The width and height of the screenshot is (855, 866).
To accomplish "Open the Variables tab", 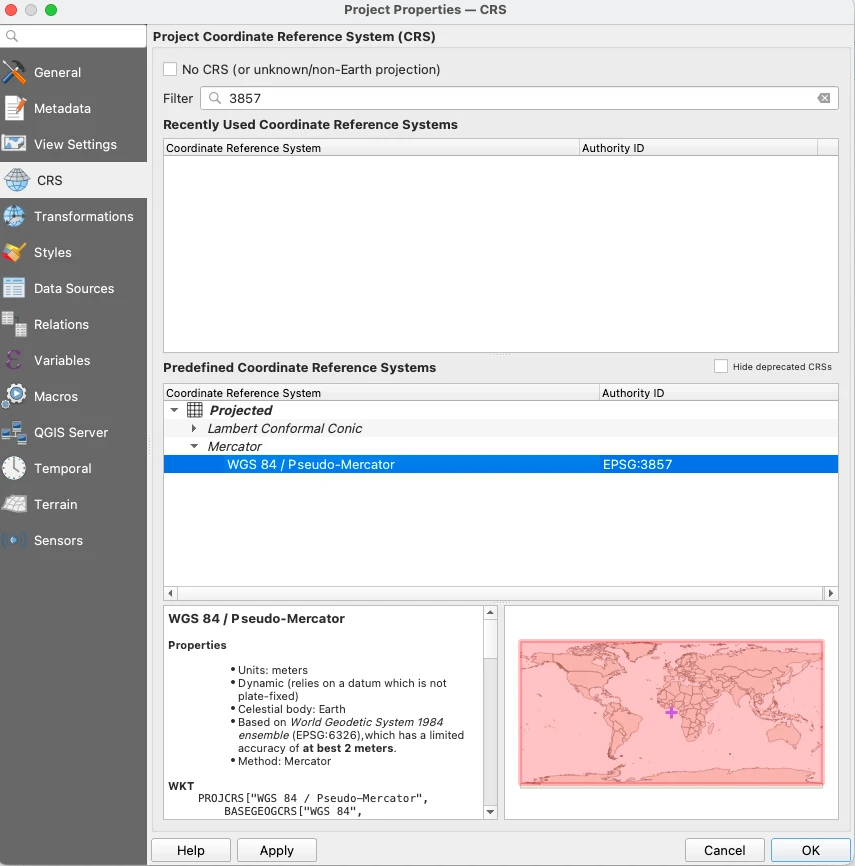I will tap(73, 360).
